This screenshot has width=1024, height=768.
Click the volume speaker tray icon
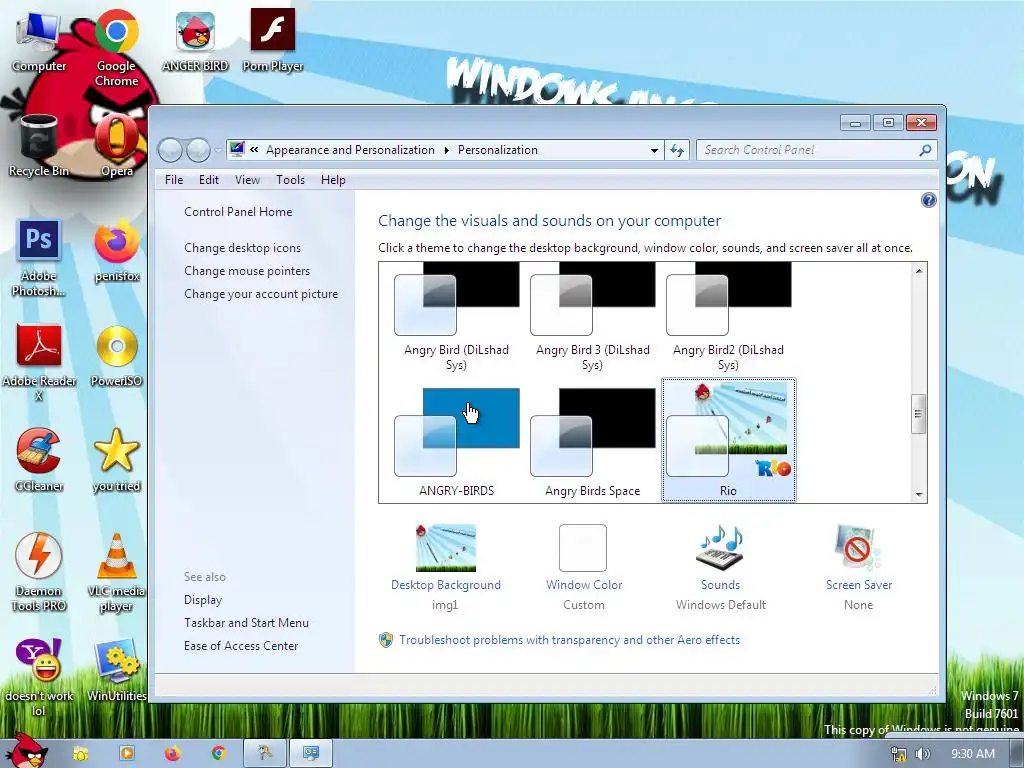(x=922, y=754)
